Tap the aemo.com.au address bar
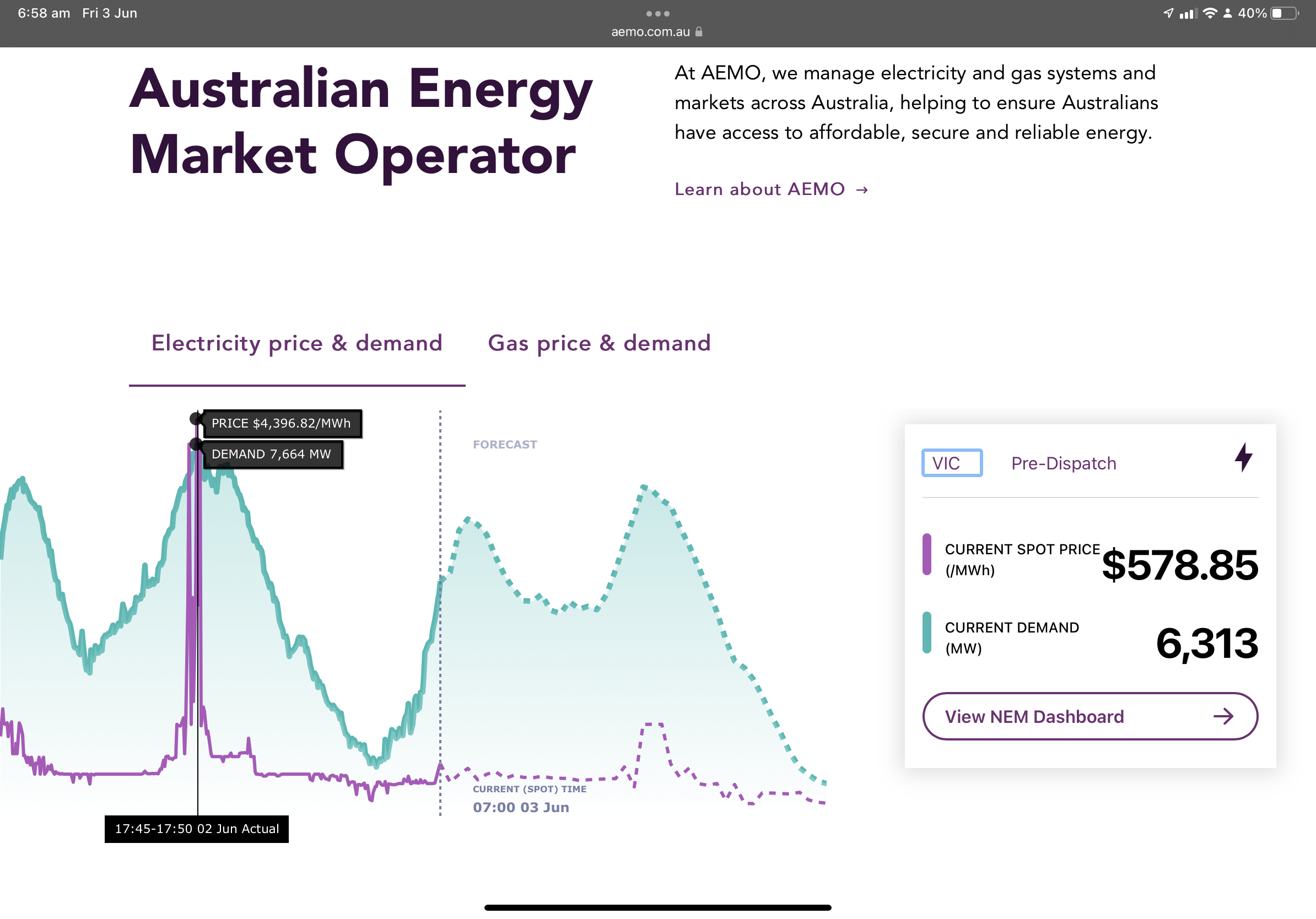 coord(657,31)
